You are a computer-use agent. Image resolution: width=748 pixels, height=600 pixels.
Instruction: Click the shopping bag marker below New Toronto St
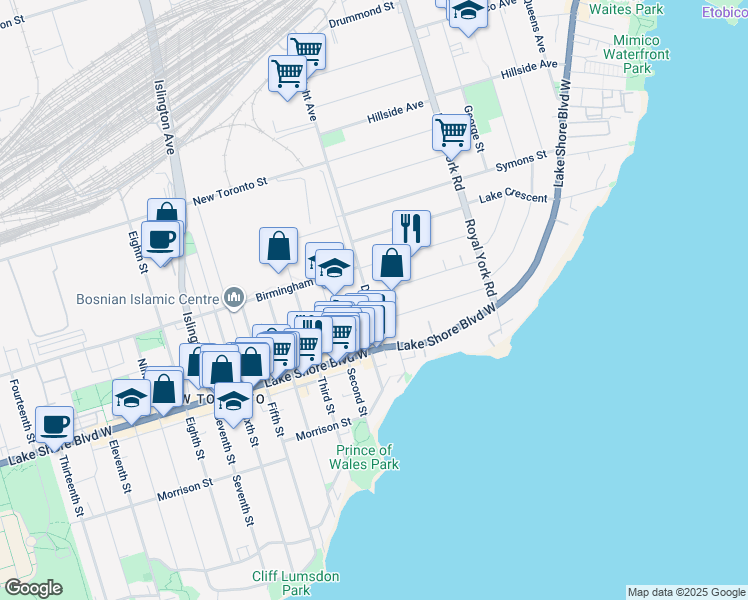tap(278, 246)
